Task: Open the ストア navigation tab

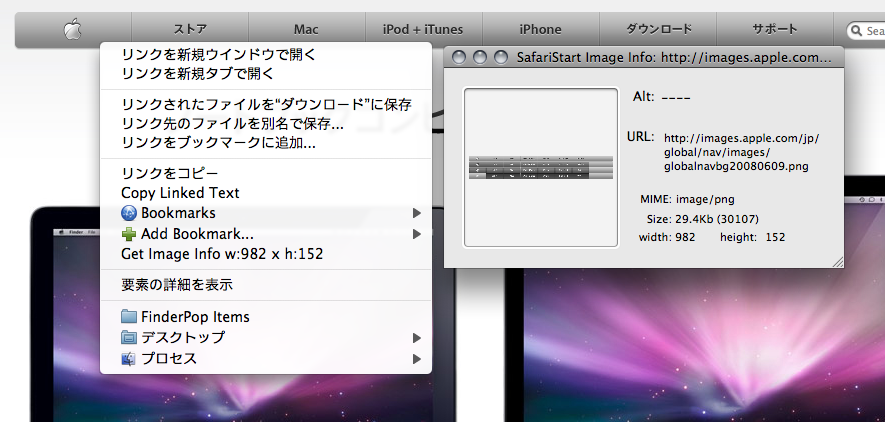Action: click(190, 29)
